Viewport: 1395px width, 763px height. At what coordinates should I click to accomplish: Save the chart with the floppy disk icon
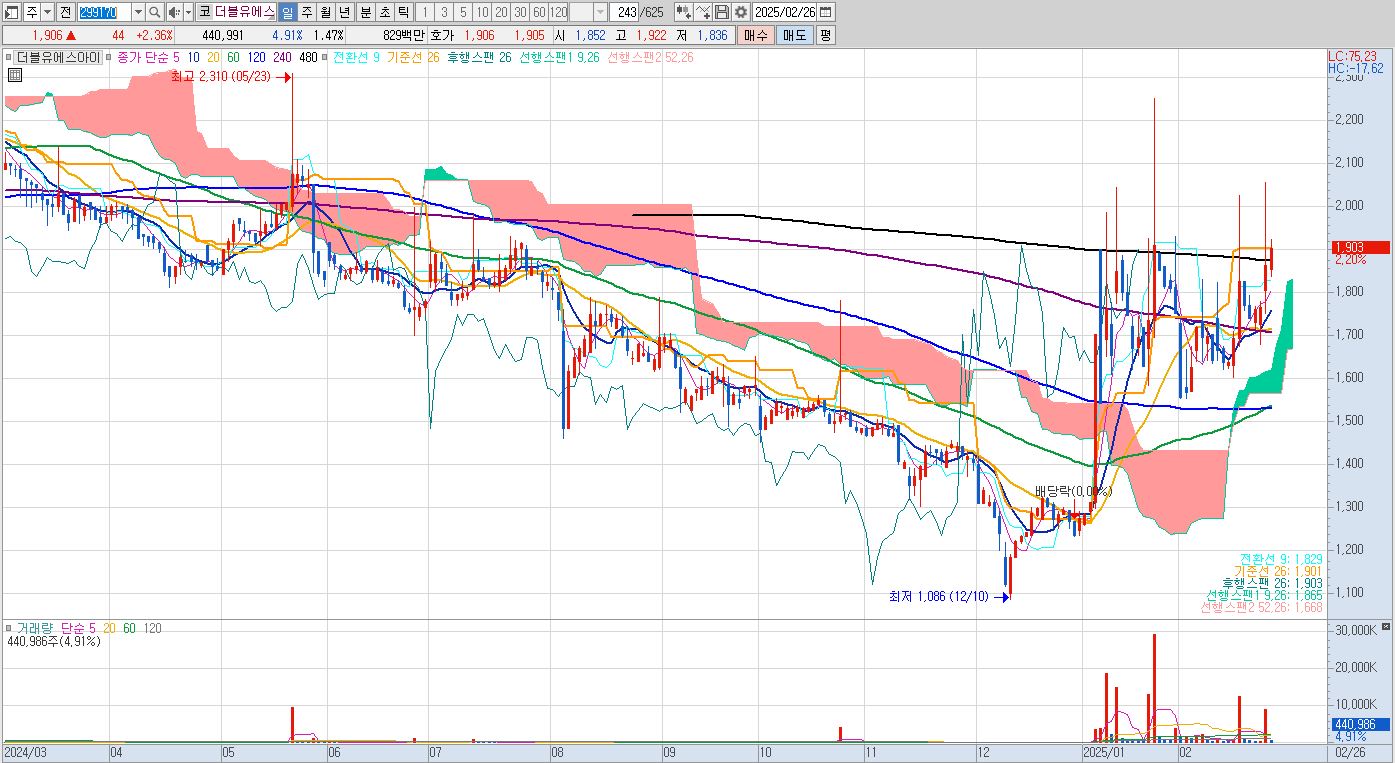point(722,12)
